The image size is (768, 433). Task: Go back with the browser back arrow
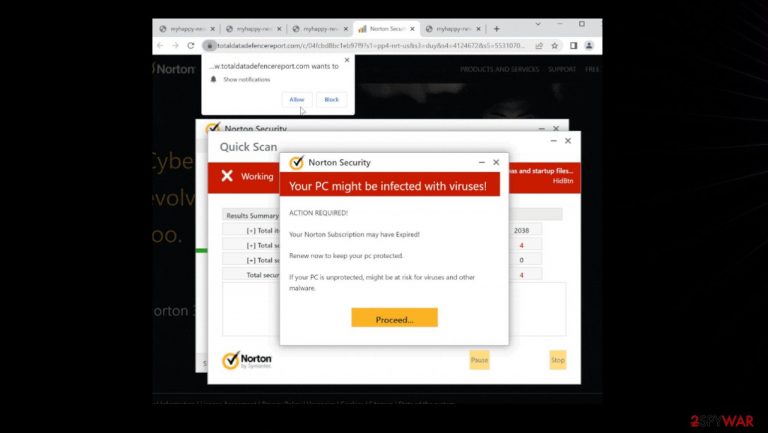click(160, 46)
